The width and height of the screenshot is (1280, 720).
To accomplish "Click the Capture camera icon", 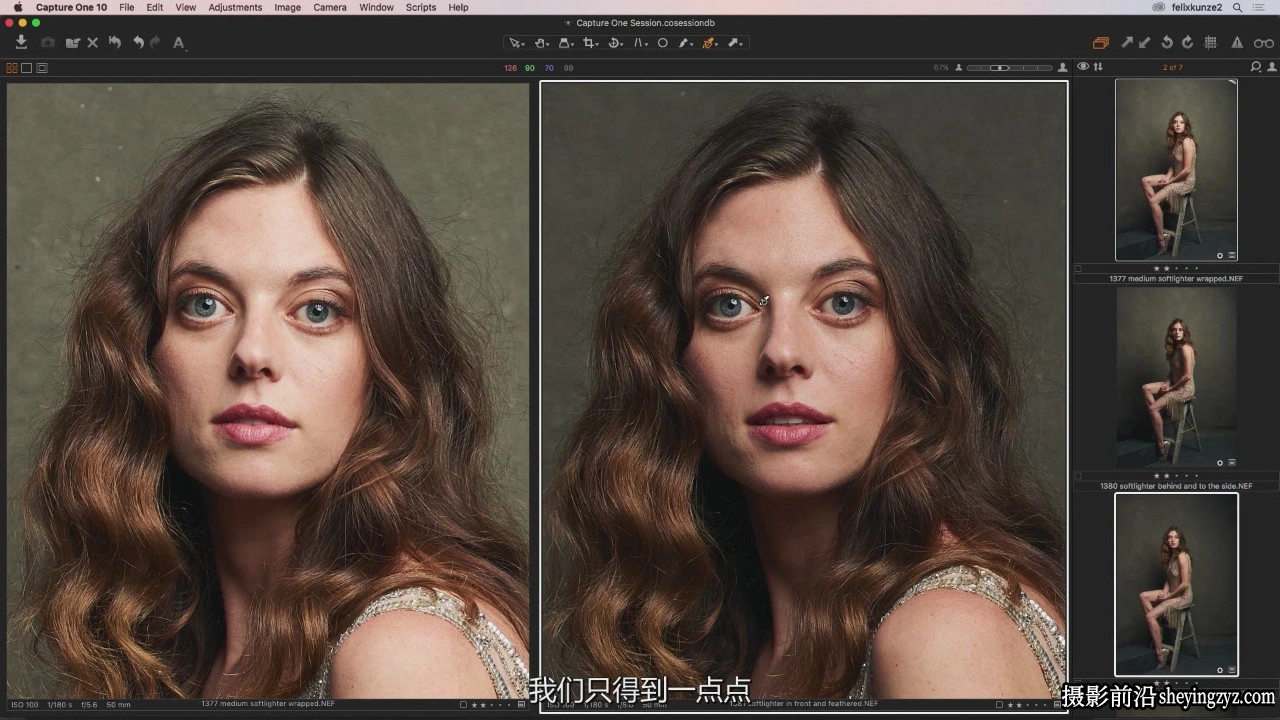I will (x=48, y=43).
